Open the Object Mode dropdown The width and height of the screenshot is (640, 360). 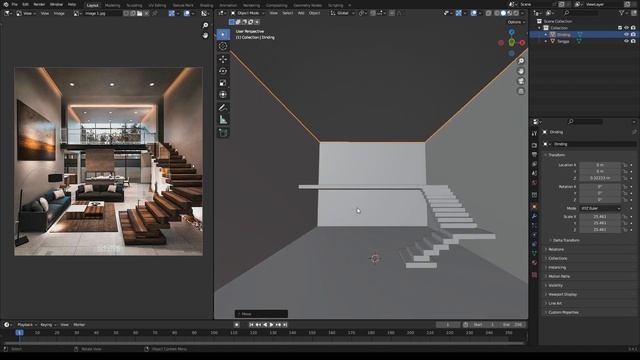(247, 13)
